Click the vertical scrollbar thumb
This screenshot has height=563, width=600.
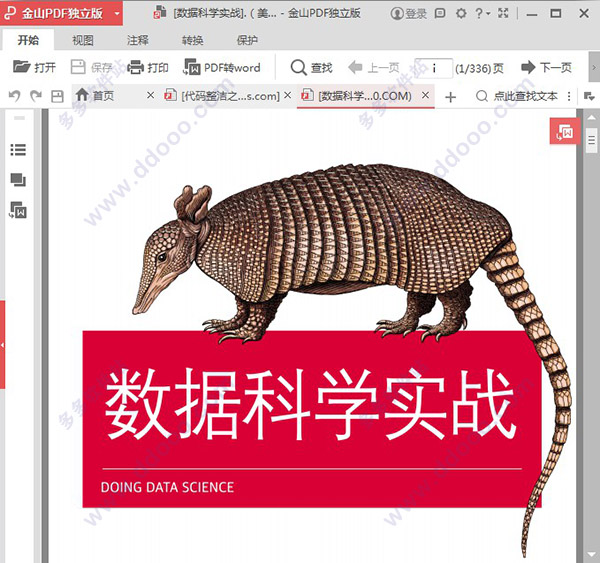[x=592, y=140]
